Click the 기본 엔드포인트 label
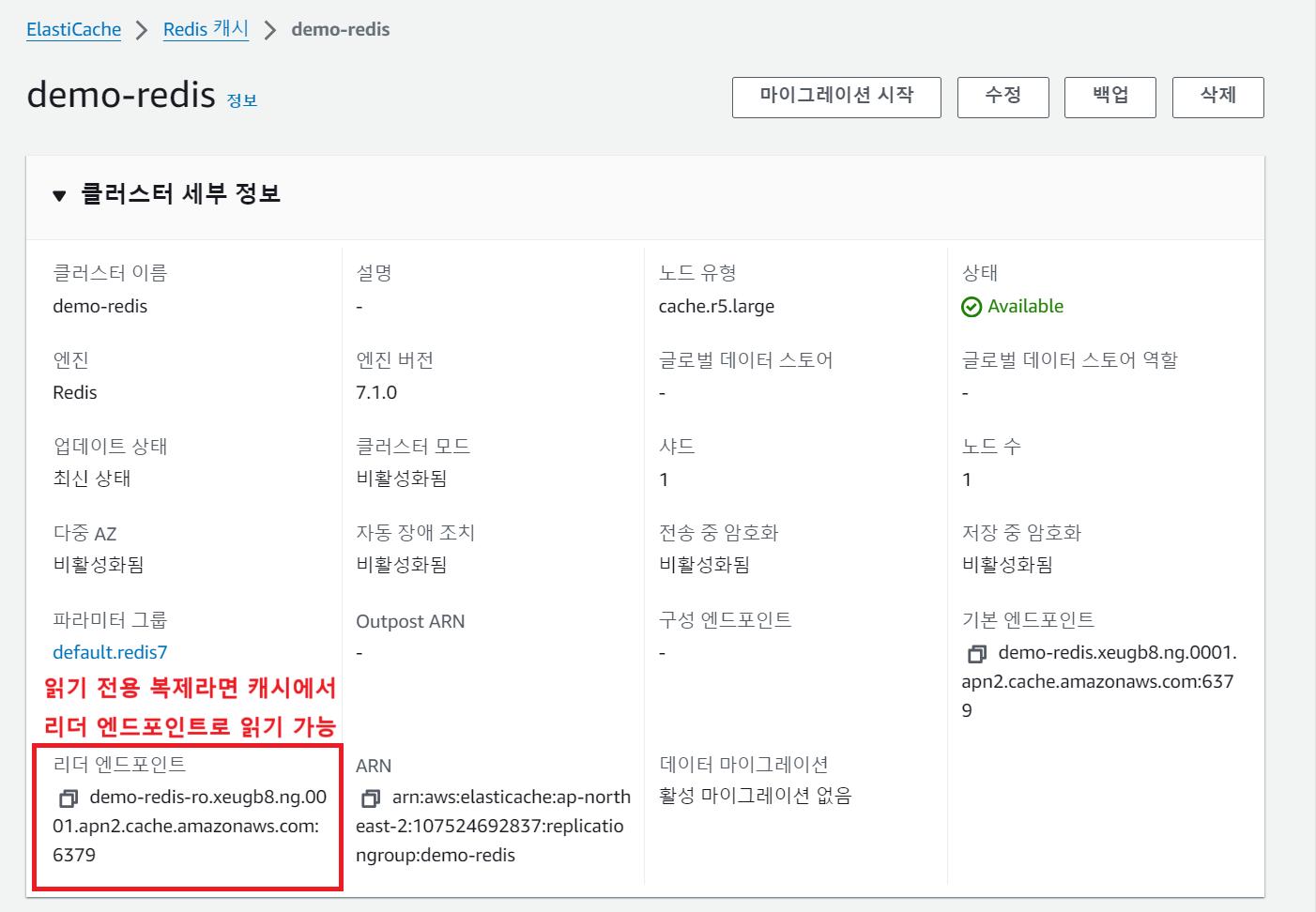 [x=1028, y=620]
